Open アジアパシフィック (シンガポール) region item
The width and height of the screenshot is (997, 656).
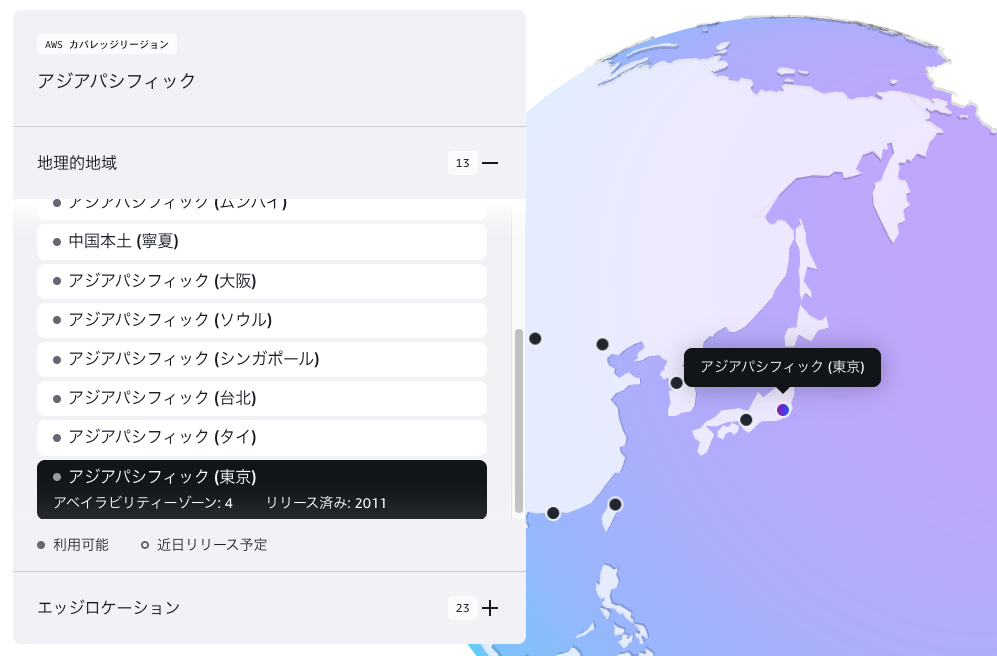coord(262,359)
